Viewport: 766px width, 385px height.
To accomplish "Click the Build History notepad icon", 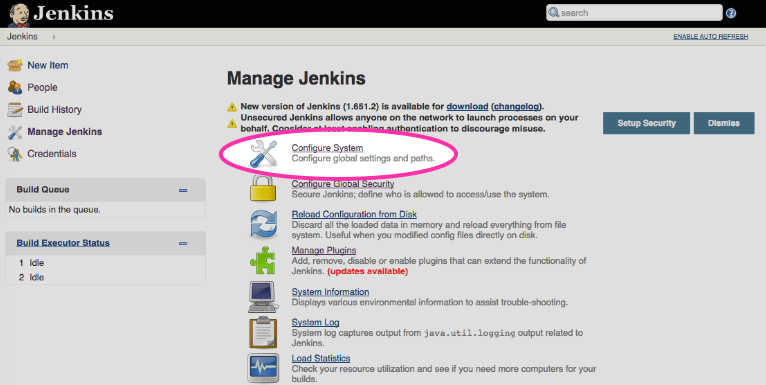I will 15,109.
